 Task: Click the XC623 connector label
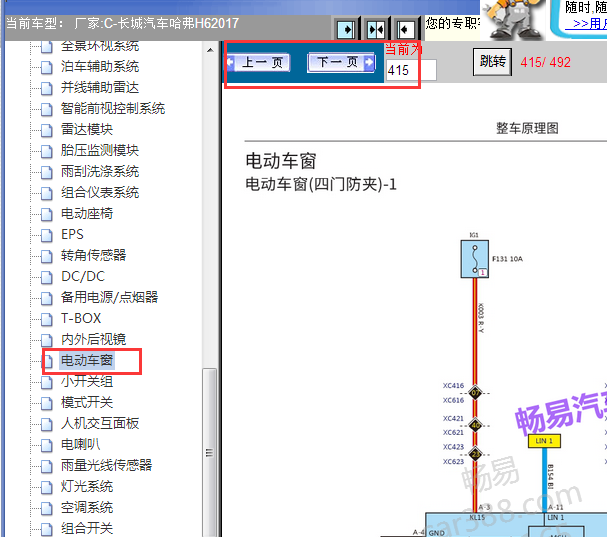click(453, 462)
